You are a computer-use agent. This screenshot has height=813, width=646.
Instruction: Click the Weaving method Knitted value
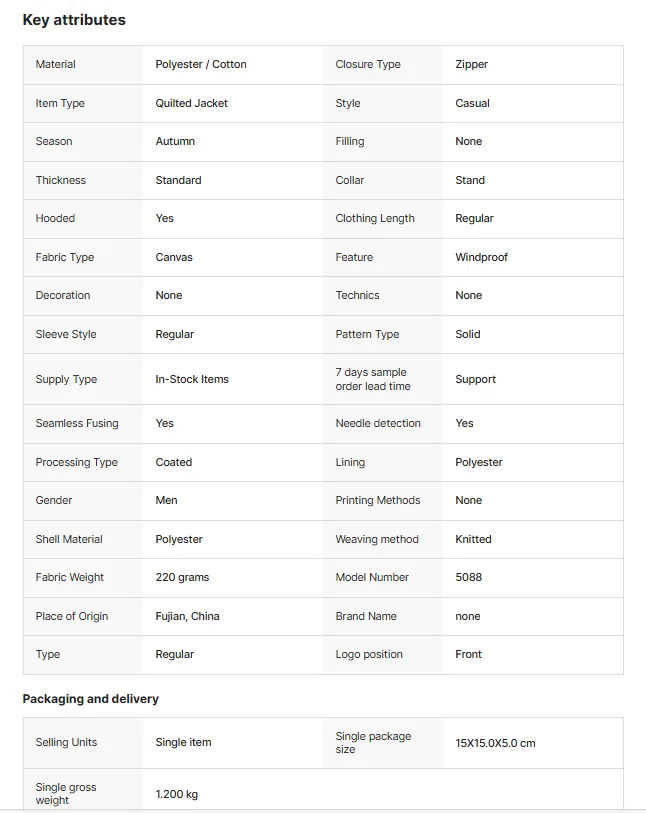coord(473,539)
